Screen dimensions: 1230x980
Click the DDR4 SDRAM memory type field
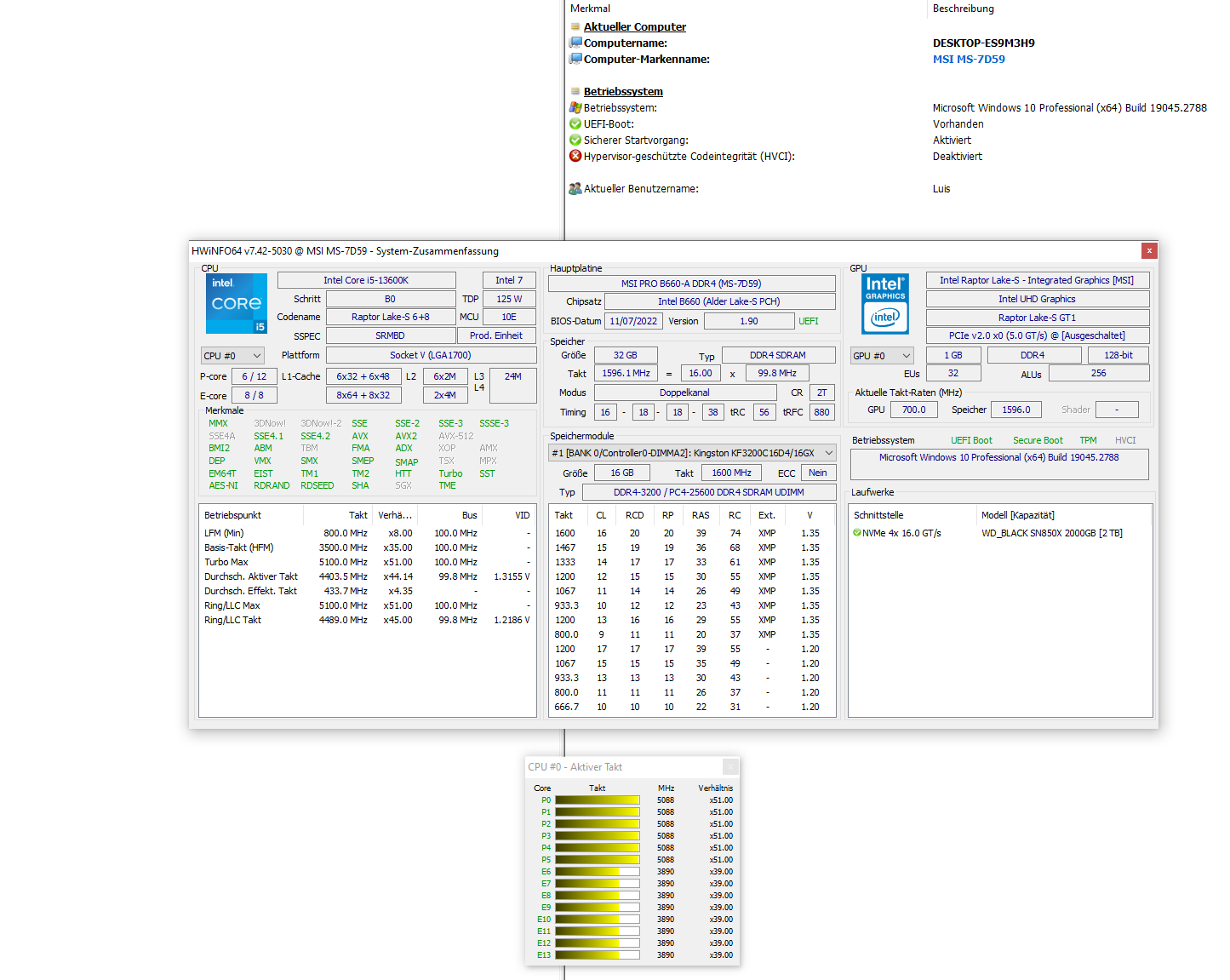coord(778,355)
